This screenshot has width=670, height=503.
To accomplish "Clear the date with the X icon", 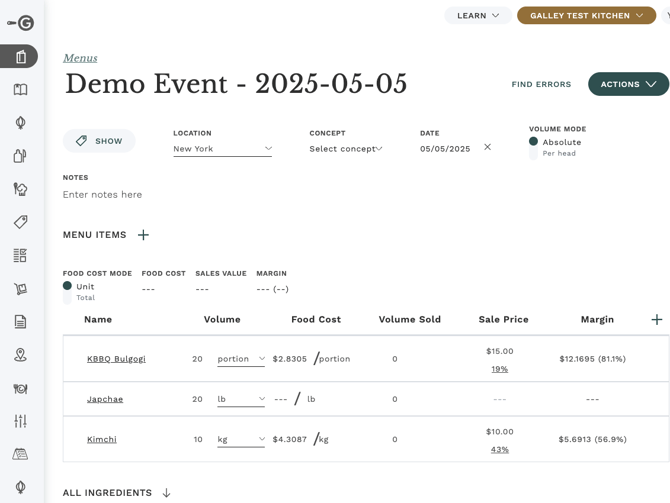I will pos(488,147).
